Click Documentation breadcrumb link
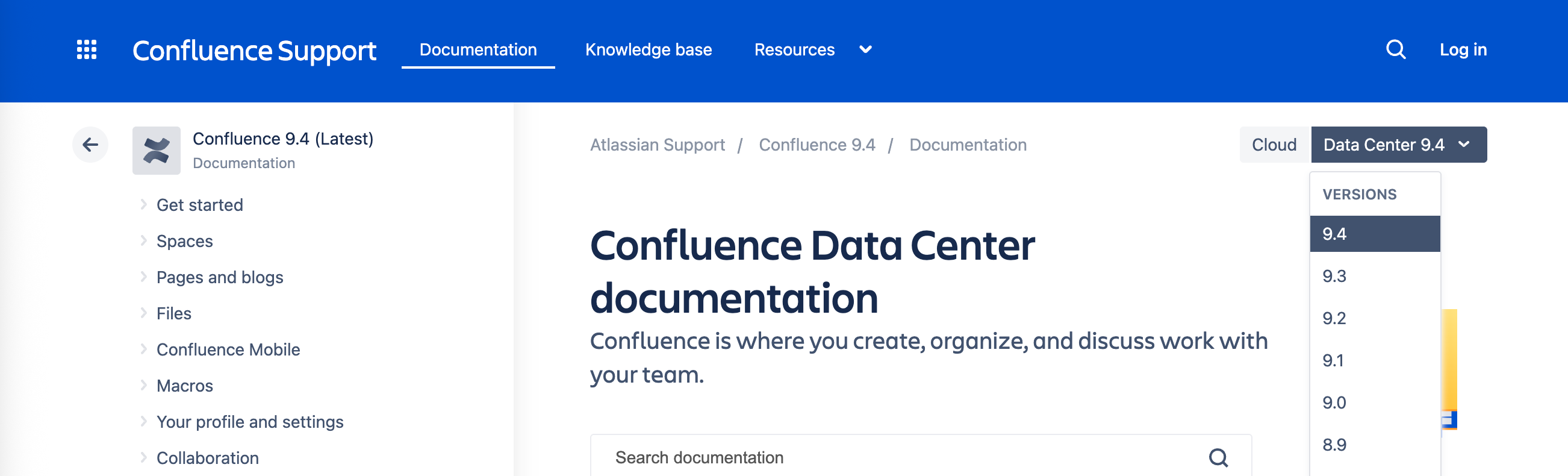Viewport: 1568px width, 476px height. (x=968, y=145)
